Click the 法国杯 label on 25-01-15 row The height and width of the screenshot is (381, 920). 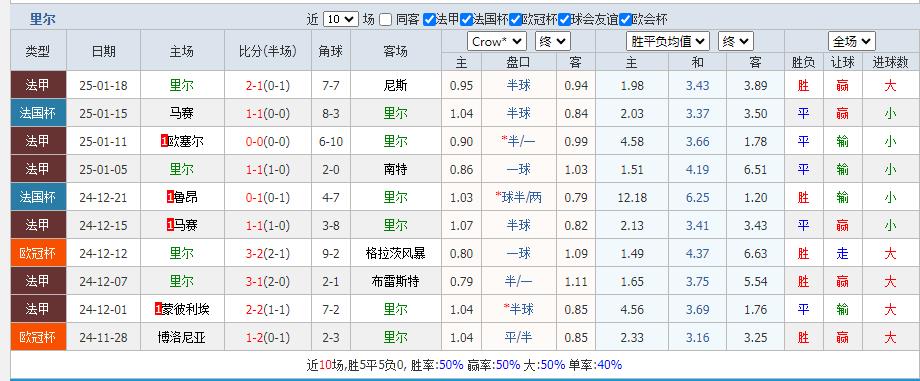click(x=38, y=113)
